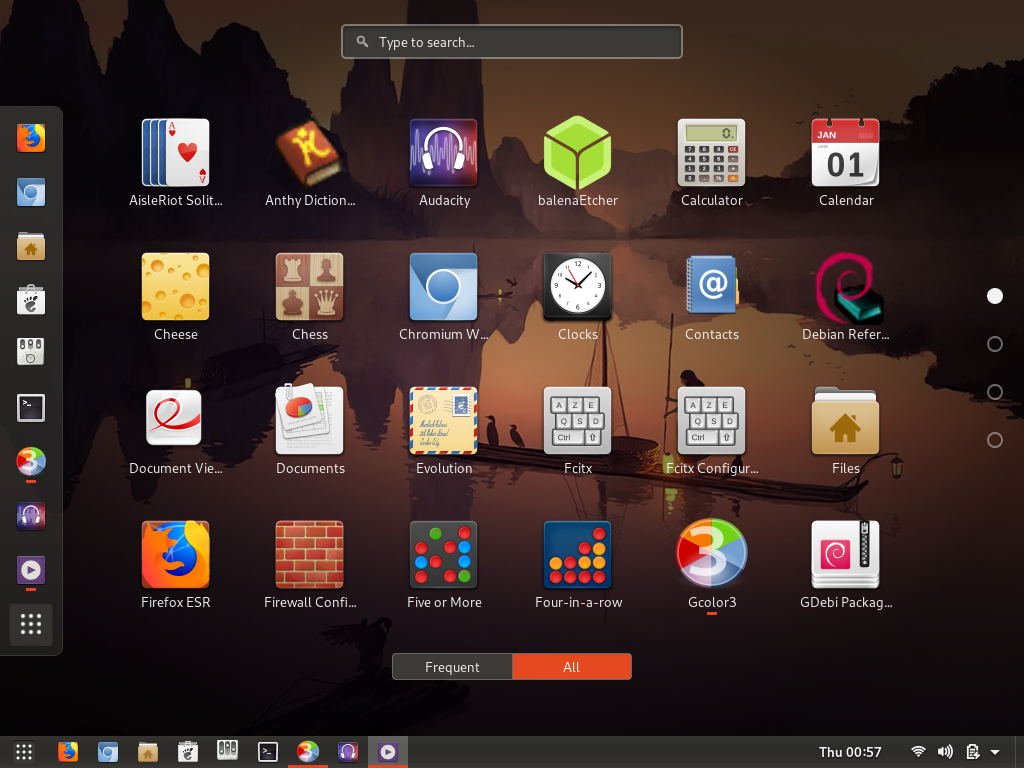
Task: Click the applications grid button in bottom taskbar
Action: [24, 752]
